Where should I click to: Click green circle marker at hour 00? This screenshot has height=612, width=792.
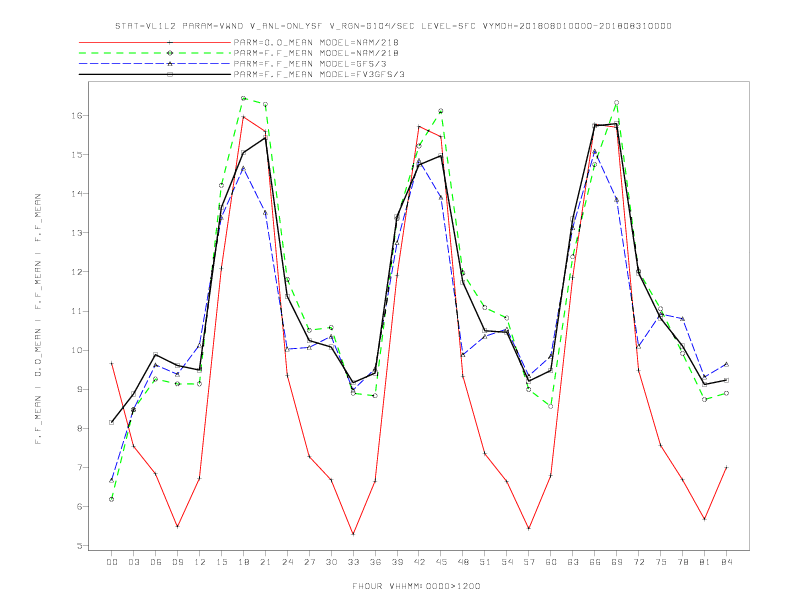pyautogui.click(x=112, y=499)
